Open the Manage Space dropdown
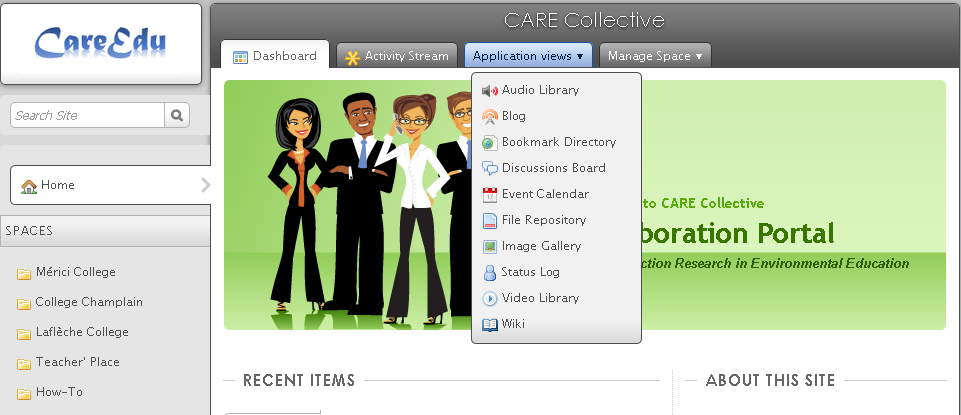Viewport: 961px width, 415px height. click(655, 56)
